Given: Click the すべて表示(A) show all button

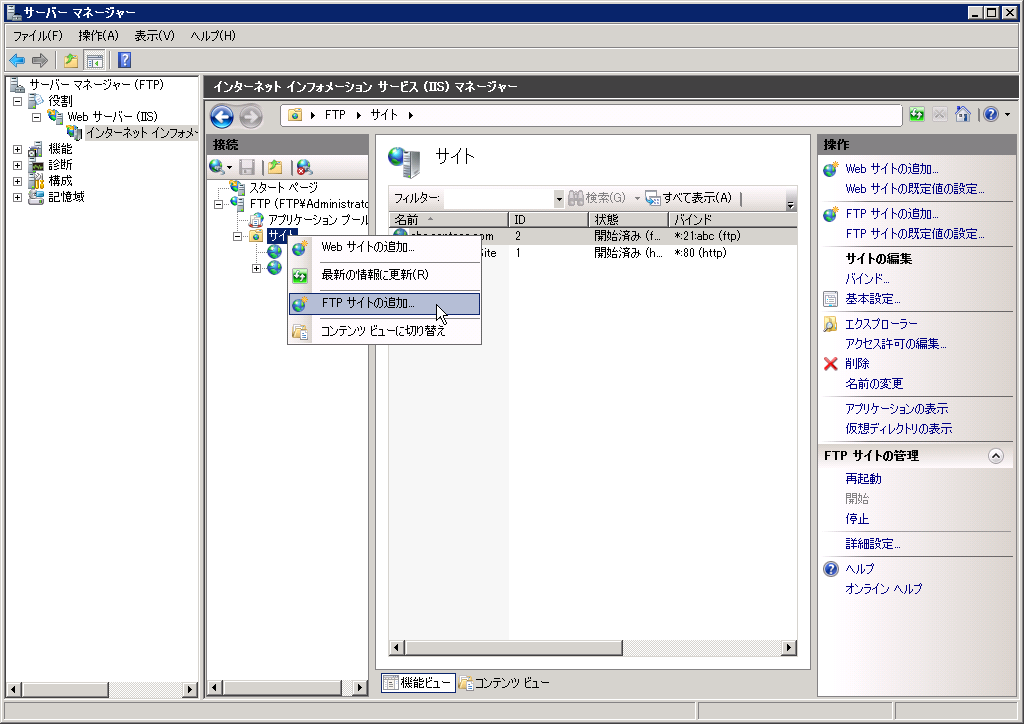Looking at the screenshot, I should (688, 198).
